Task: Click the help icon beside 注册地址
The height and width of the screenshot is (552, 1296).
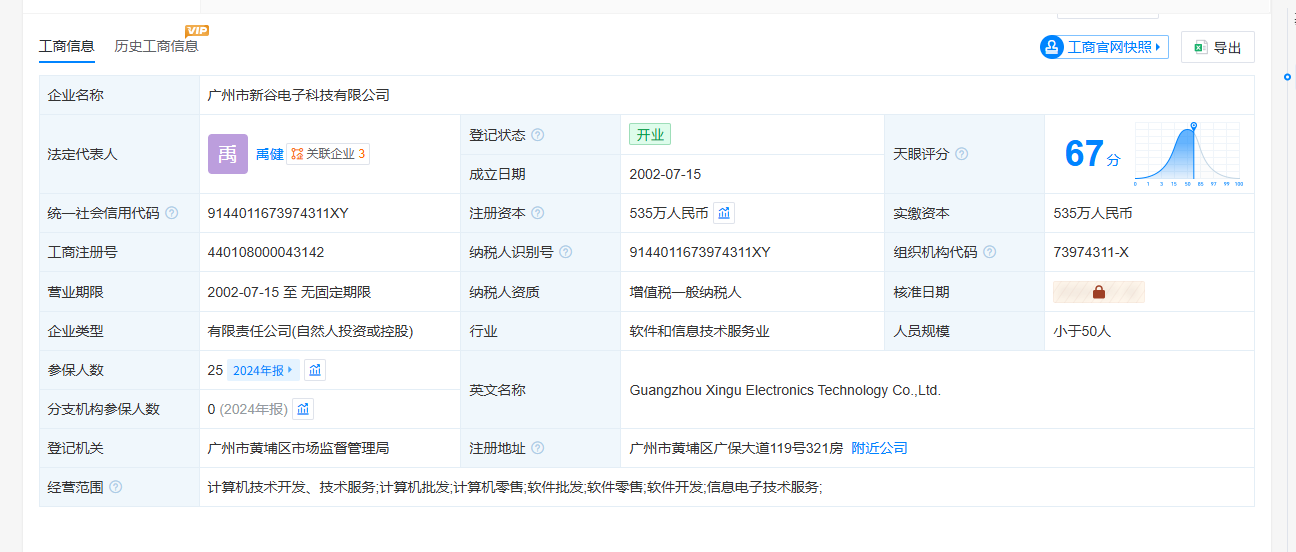Action: pyautogui.click(x=538, y=448)
